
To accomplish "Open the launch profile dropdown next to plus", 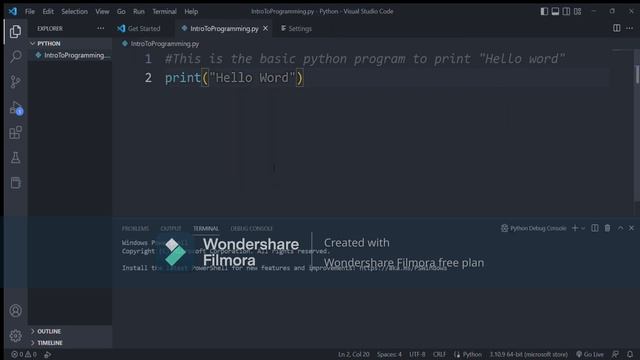I will pos(583,228).
